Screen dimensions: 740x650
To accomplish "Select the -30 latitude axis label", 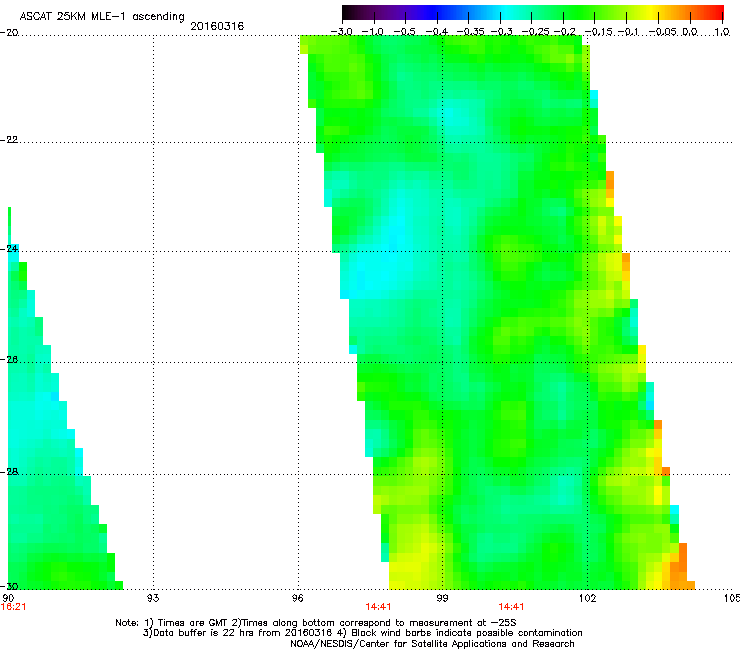I will point(9,586).
